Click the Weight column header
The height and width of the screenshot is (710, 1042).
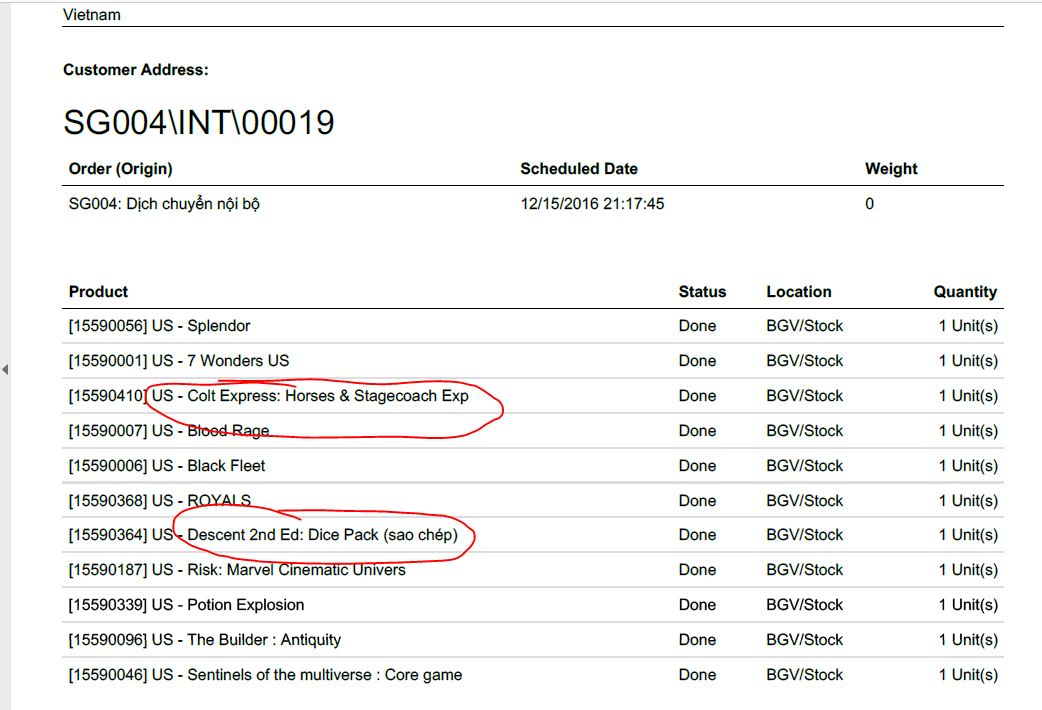coord(891,169)
